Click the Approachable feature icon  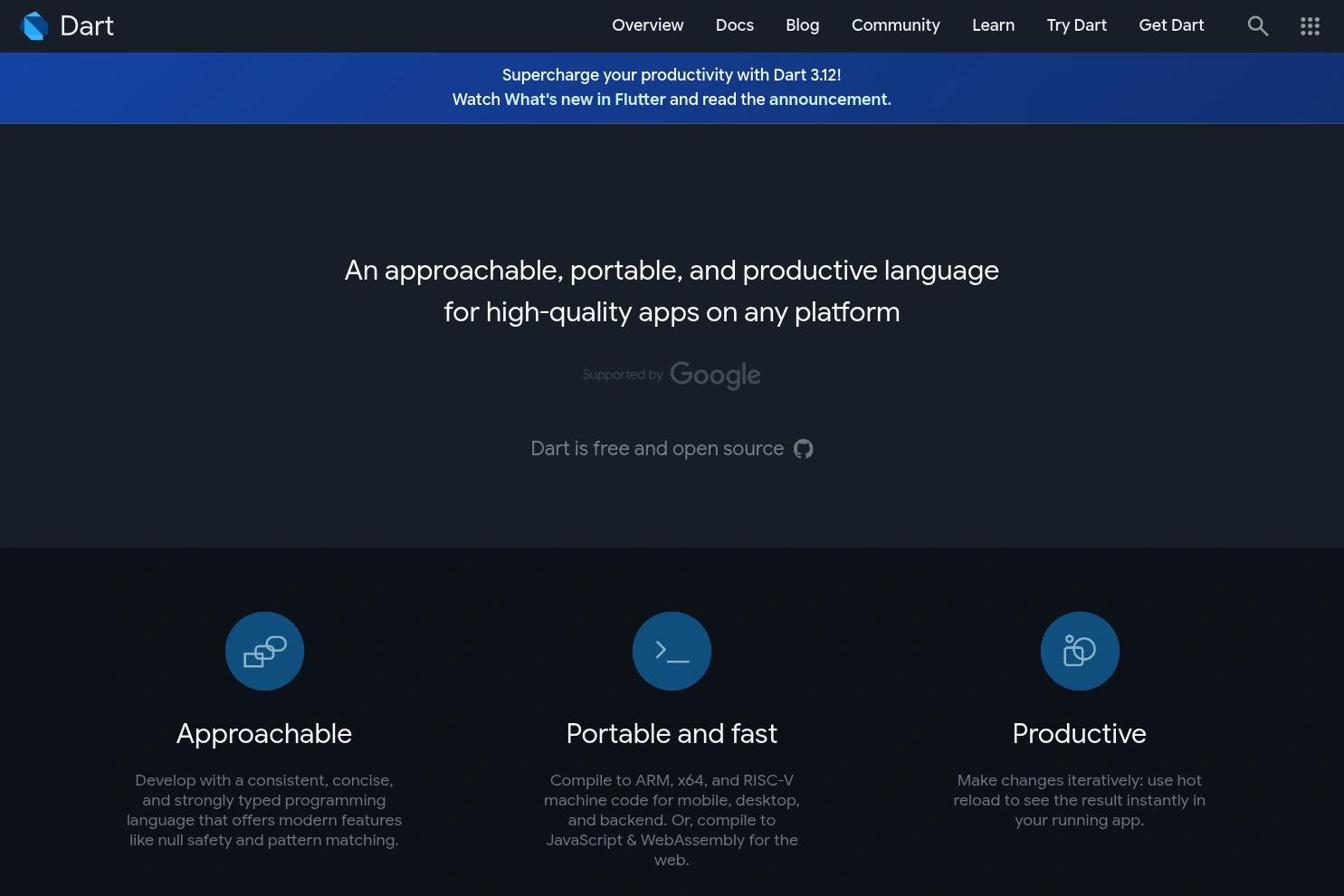pyautogui.click(x=264, y=651)
